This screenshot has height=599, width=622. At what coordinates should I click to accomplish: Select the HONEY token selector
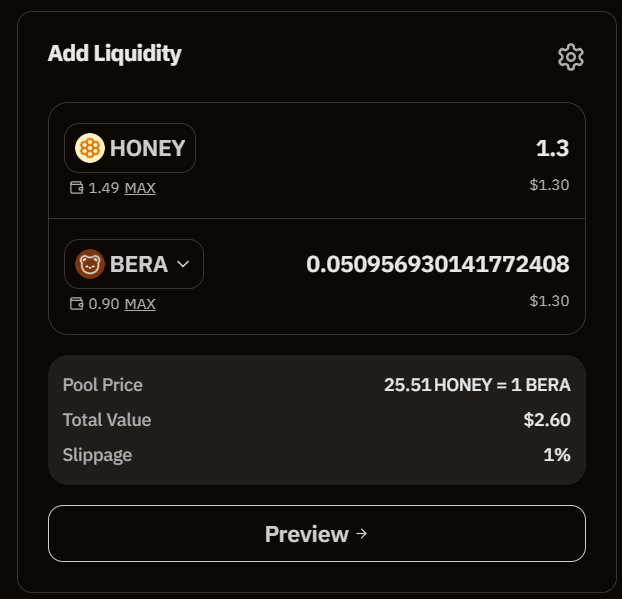[x=130, y=148]
